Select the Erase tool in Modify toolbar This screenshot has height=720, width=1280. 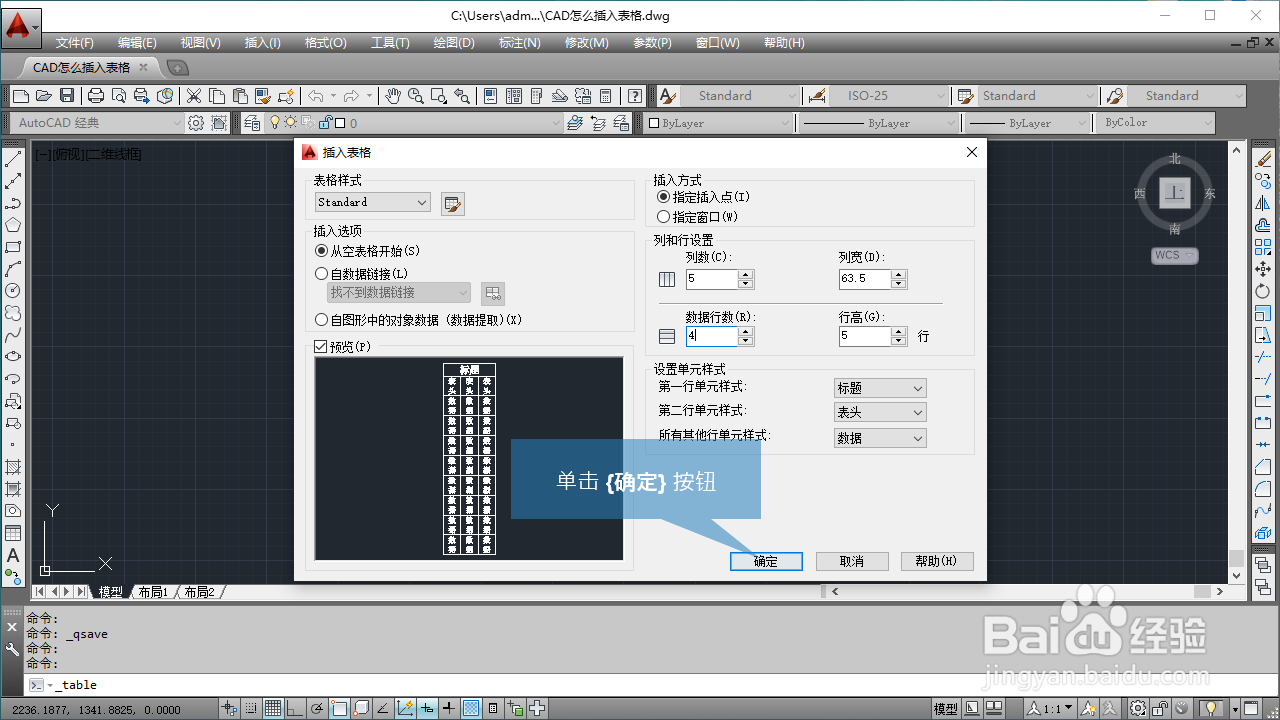pos(1263,159)
